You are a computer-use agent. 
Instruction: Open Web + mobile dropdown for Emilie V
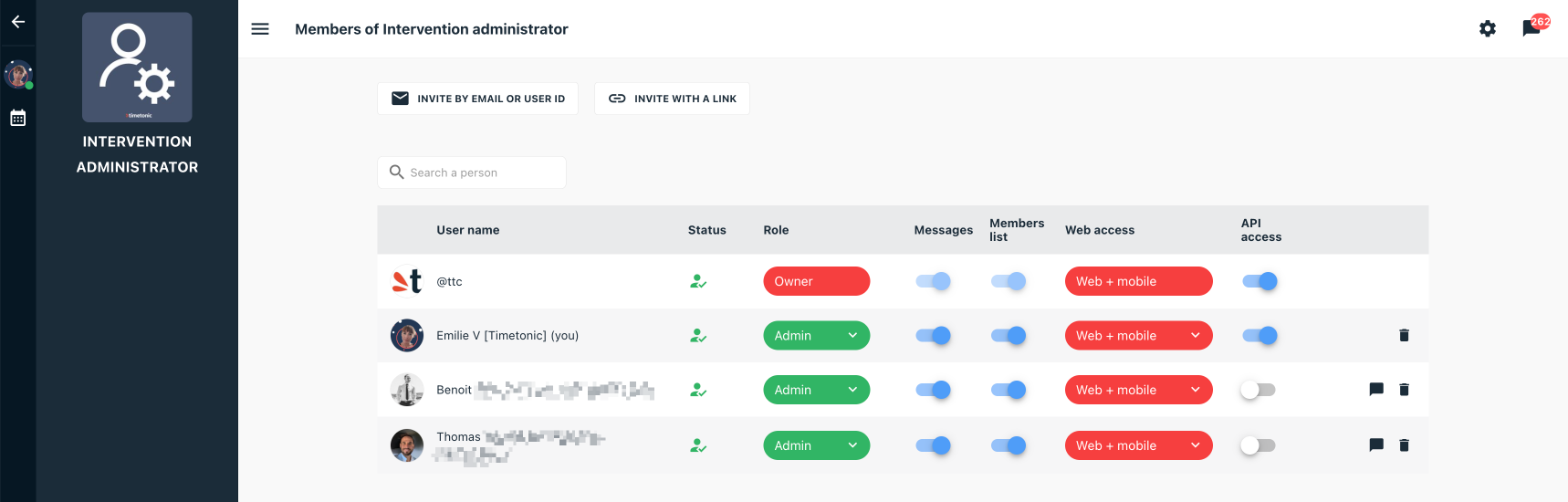tap(1138, 336)
